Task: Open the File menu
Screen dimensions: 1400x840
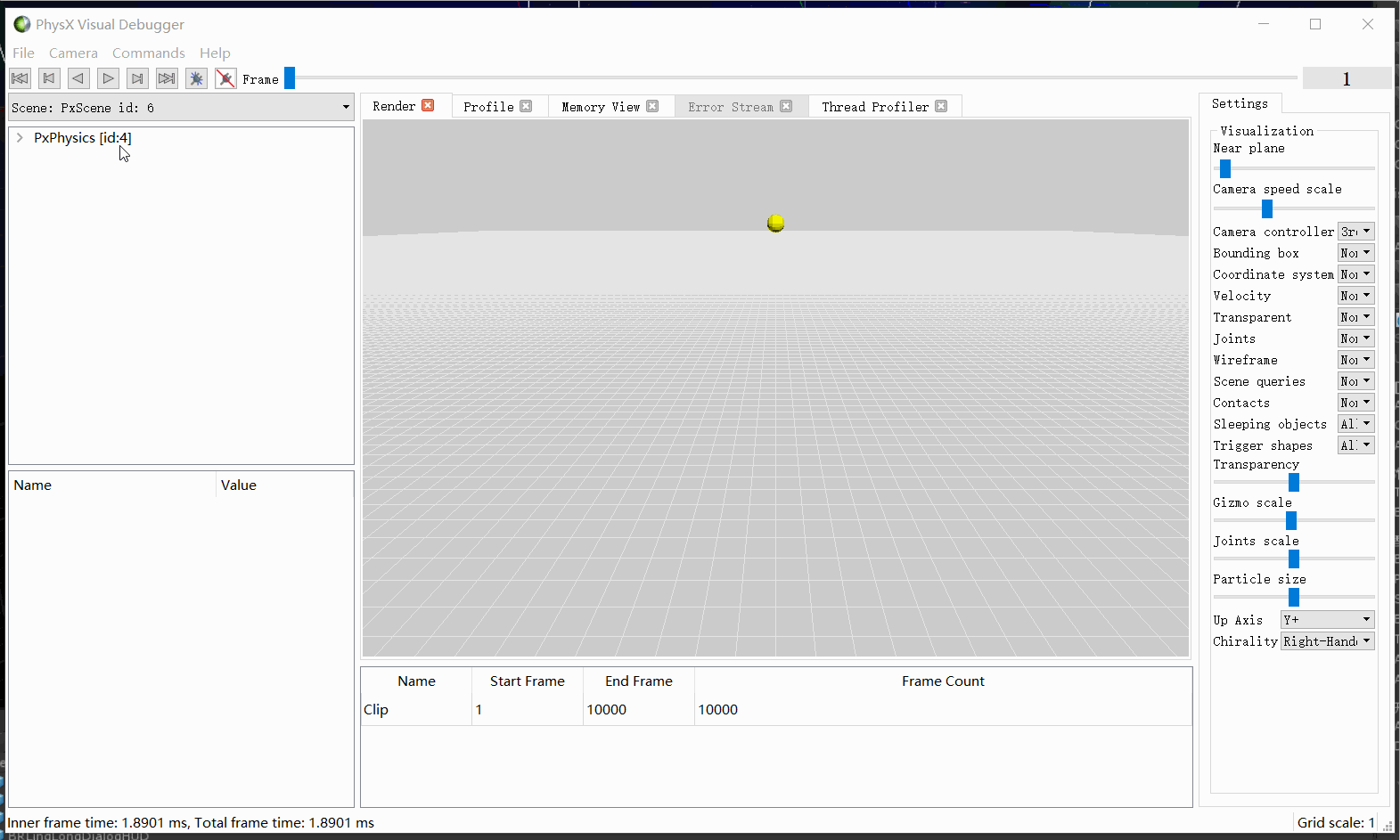Action: pos(23,53)
